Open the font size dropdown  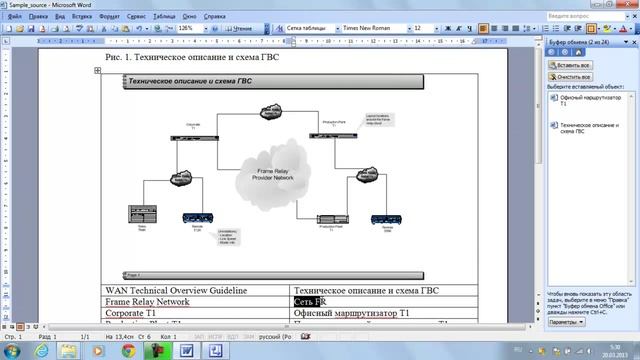[436, 29]
